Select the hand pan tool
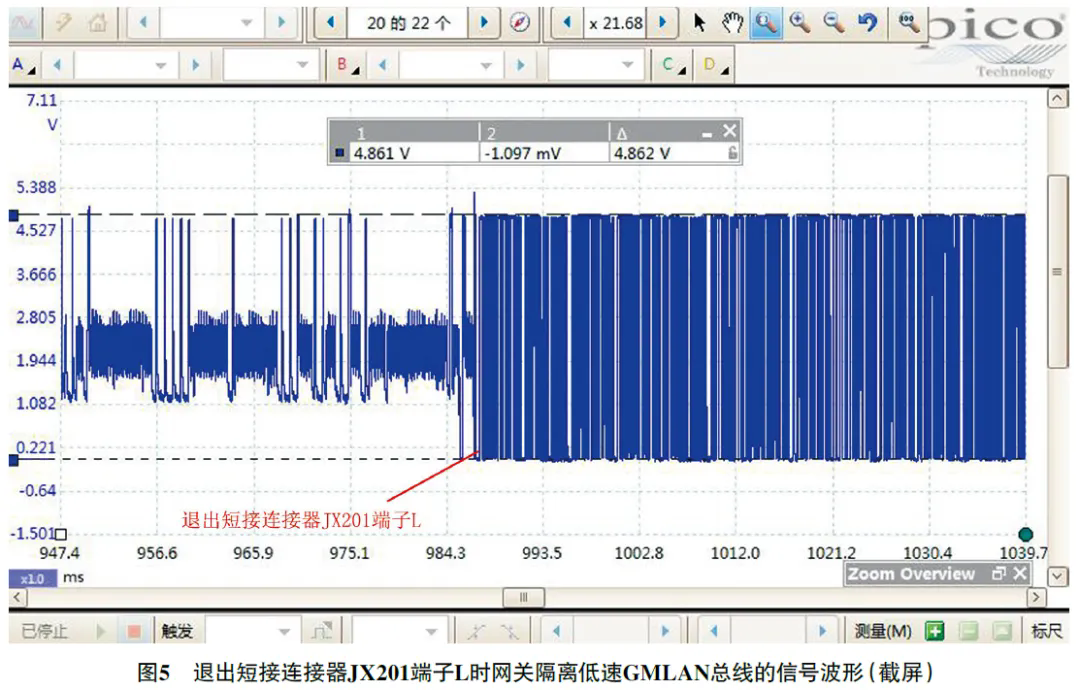This screenshot has height=690, width=1080. pyautogui.click(x=732, y=23)
